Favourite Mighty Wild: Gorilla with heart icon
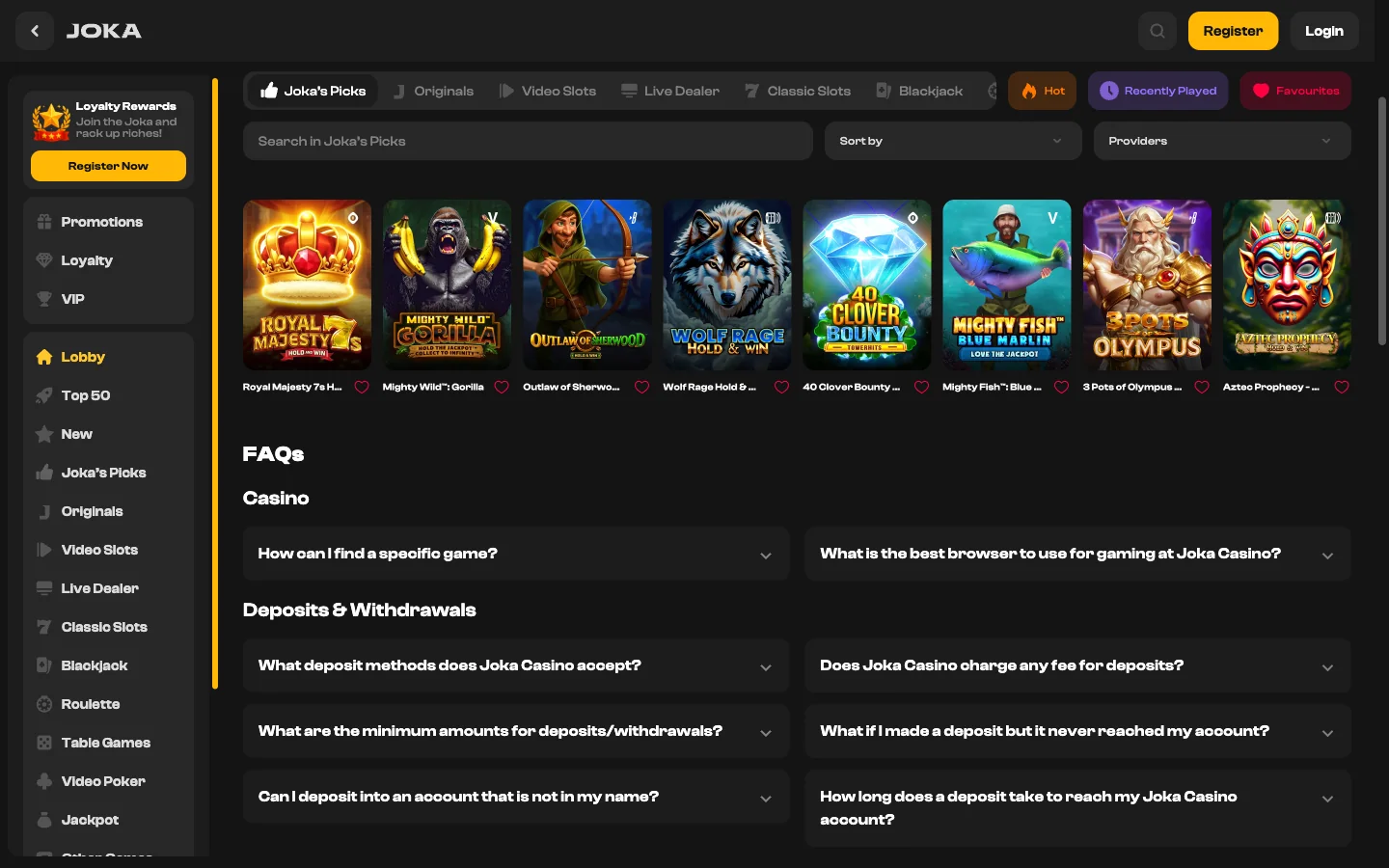Viewport: 1389px width, 868px height. tap(502, 387)
